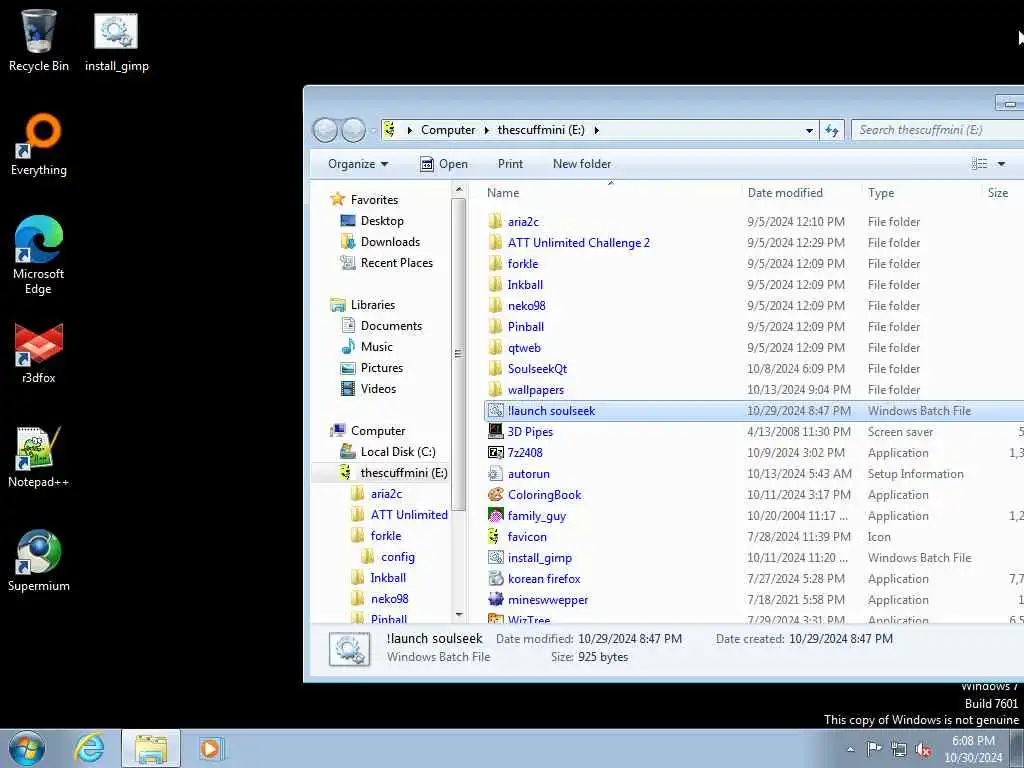Screen dimensions: 1024x768
Task: Sort by the Size column header
Action: [1002, 193]
